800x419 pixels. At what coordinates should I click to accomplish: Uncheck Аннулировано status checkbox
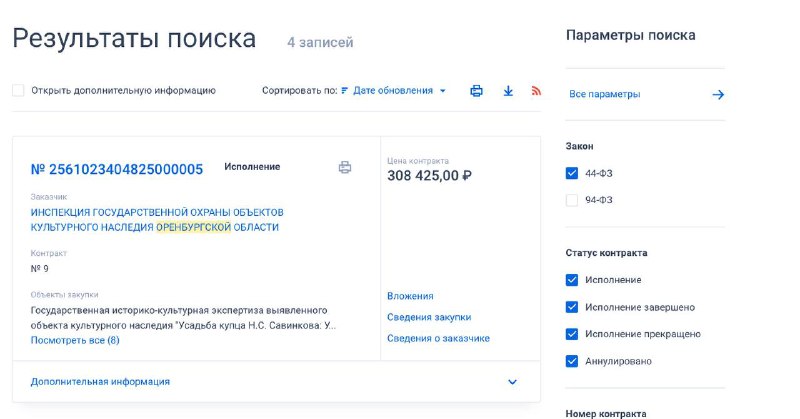[572, 361]
